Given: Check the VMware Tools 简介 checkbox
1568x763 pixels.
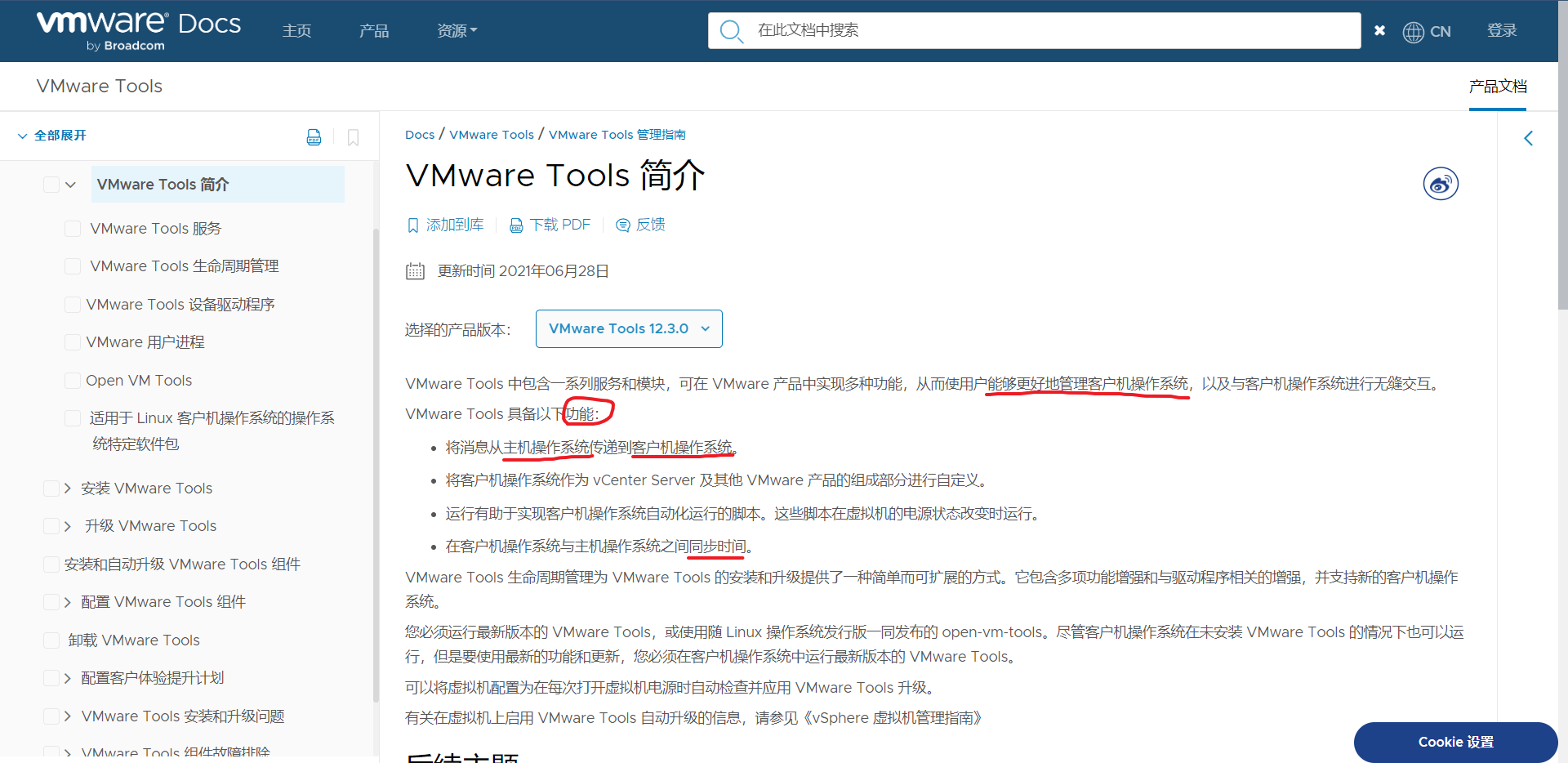Looking at the screenshot, I should 51,185.
